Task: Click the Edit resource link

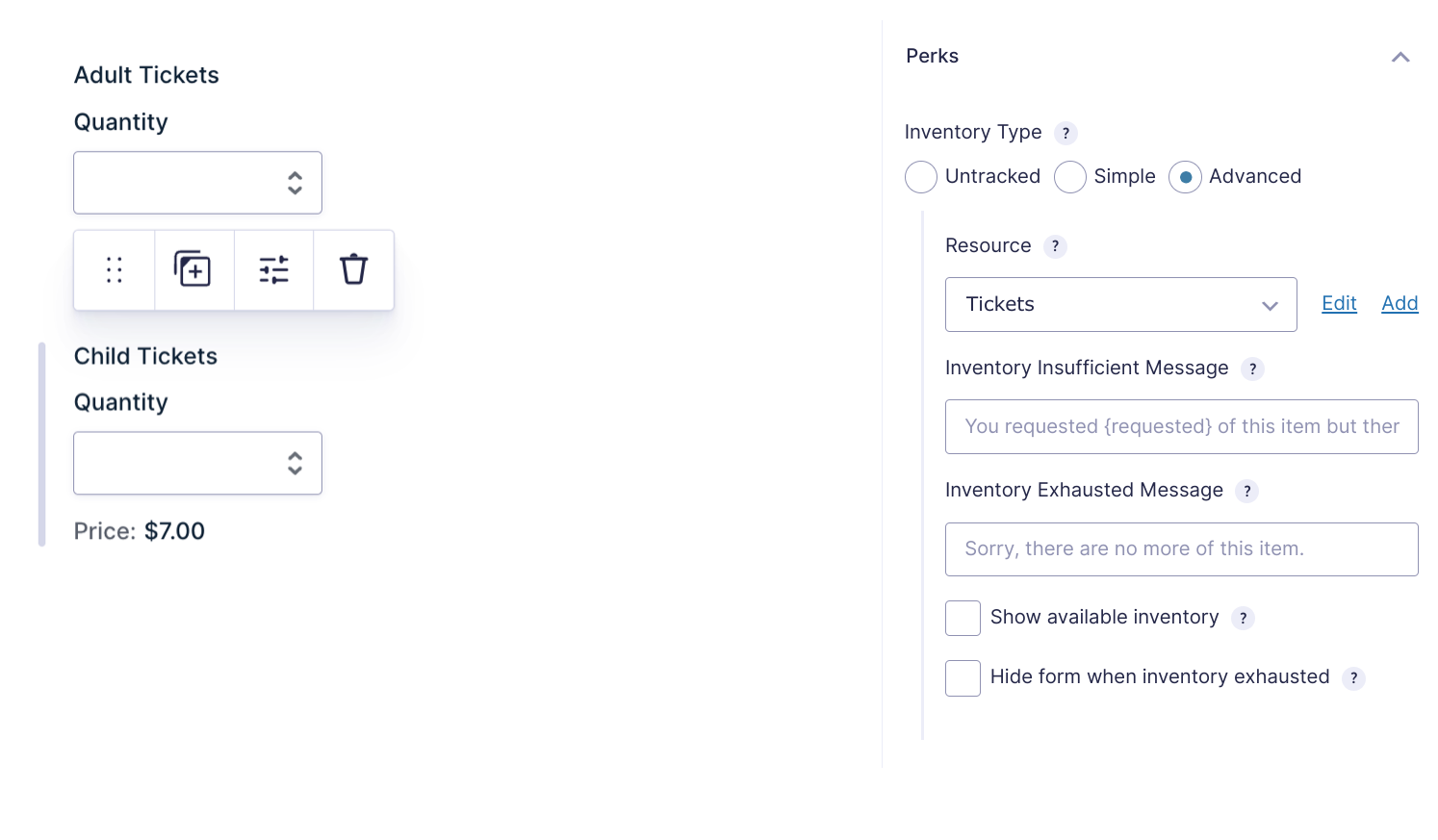Action: point(1339,304)
